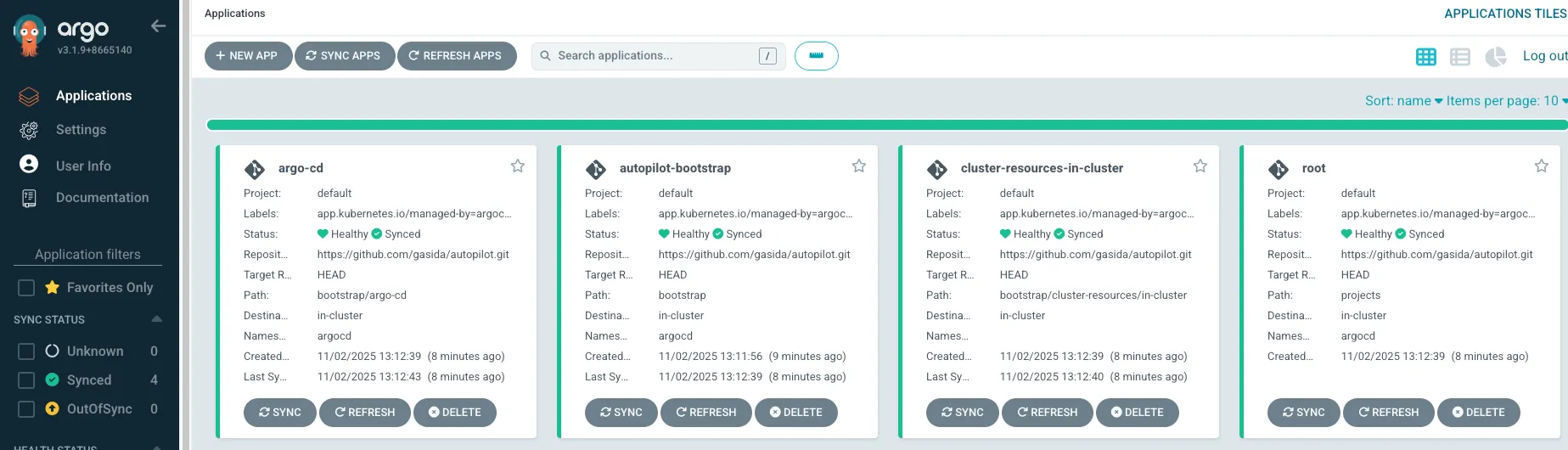This screenshot has width=1568, height=450.
Task: Click the REFRESH APPS button
Action: [457, 56]
